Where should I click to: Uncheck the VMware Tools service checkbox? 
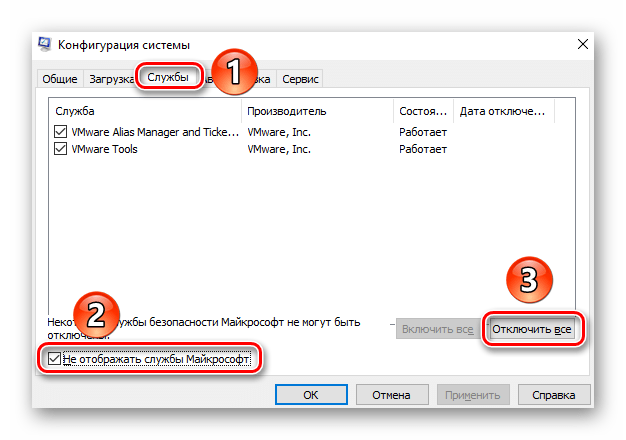60,149
